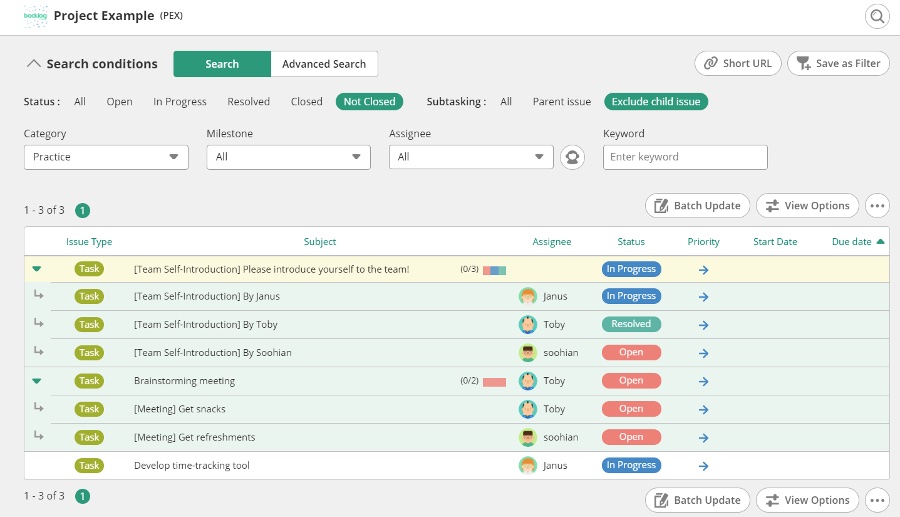Select the Open status filter
Viewport: 900px width, 517px height.
[x=119, y=102]
